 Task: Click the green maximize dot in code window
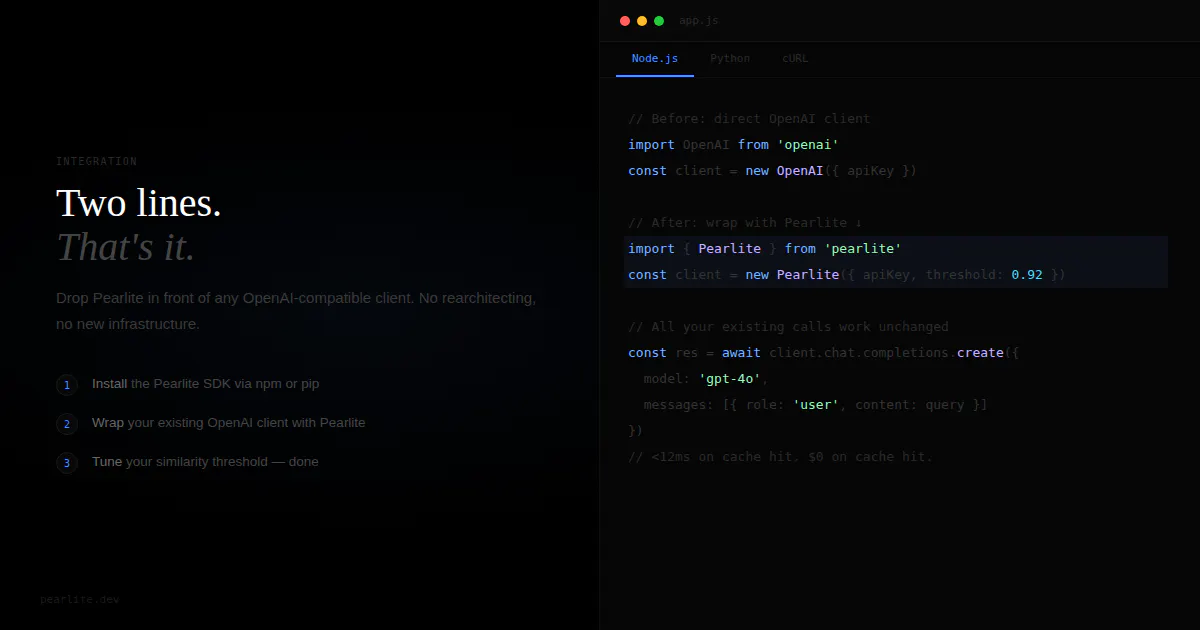[659, 21]
